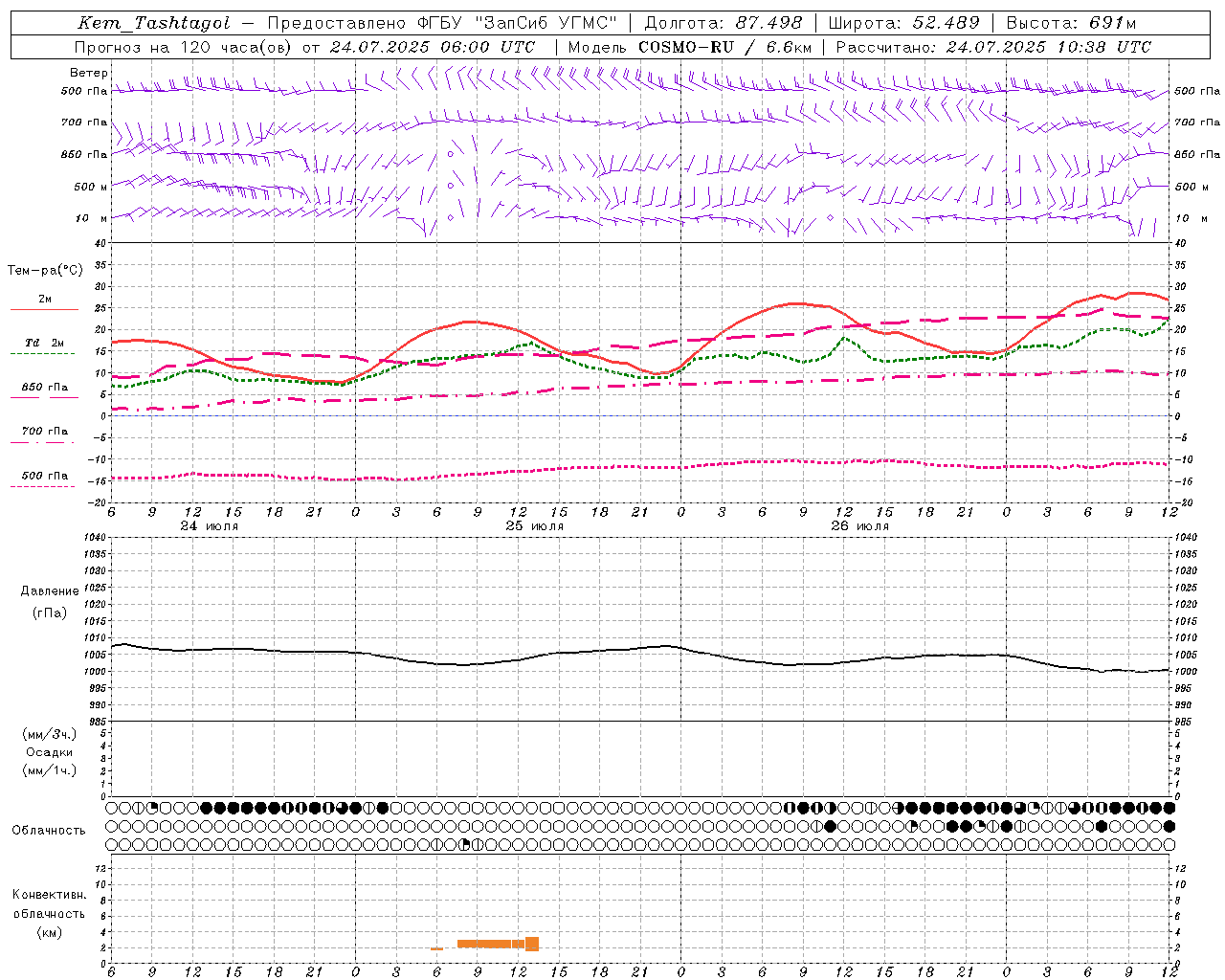
Task: Click the 'Тем-ра(°C)' temperature axis title
Action: point(45,271)
